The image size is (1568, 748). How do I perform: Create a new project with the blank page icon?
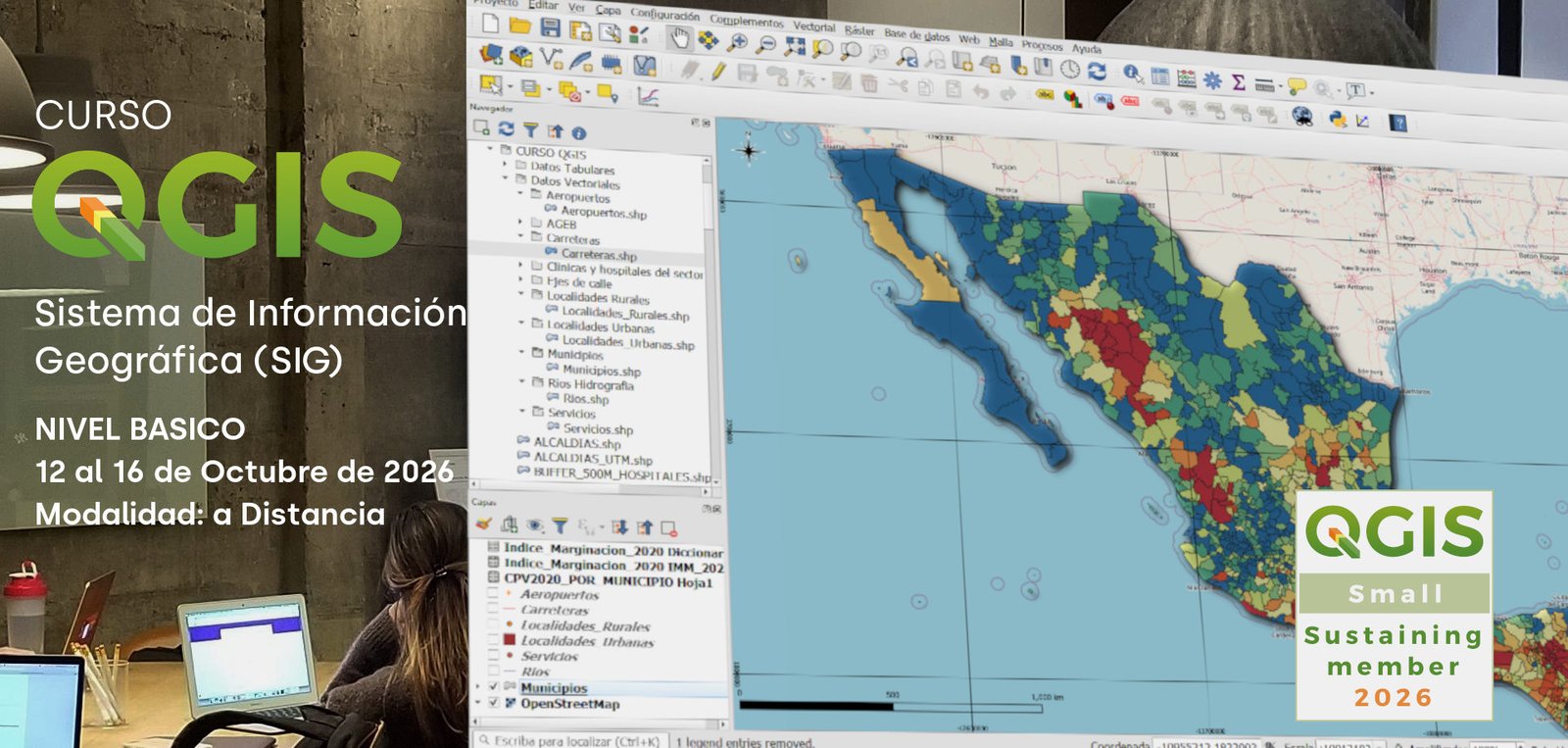click(x=490, y=24)
